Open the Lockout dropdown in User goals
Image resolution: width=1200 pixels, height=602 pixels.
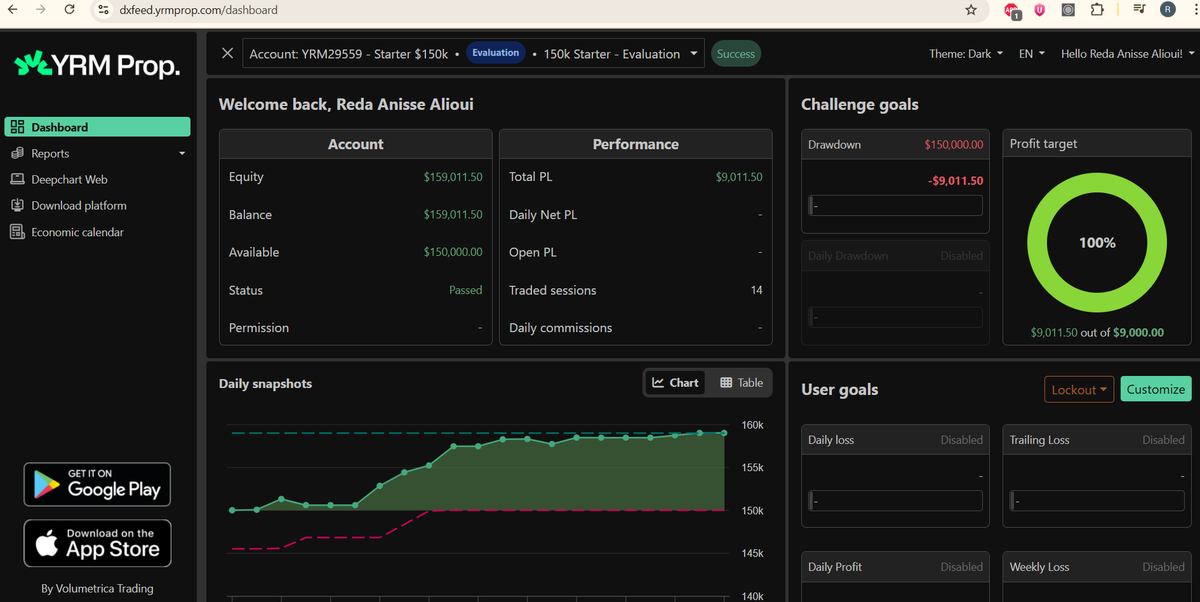click(x=1079, y=389)
